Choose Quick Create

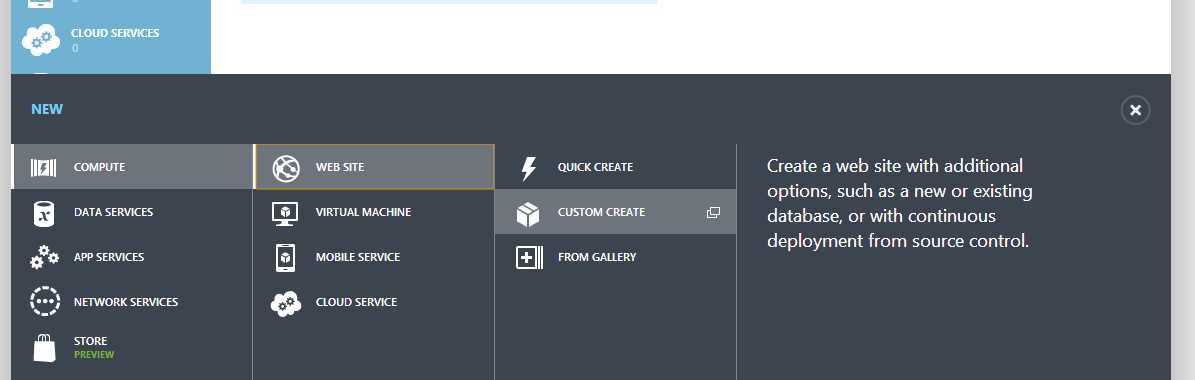pyautogui.click(x=616, y=167)
